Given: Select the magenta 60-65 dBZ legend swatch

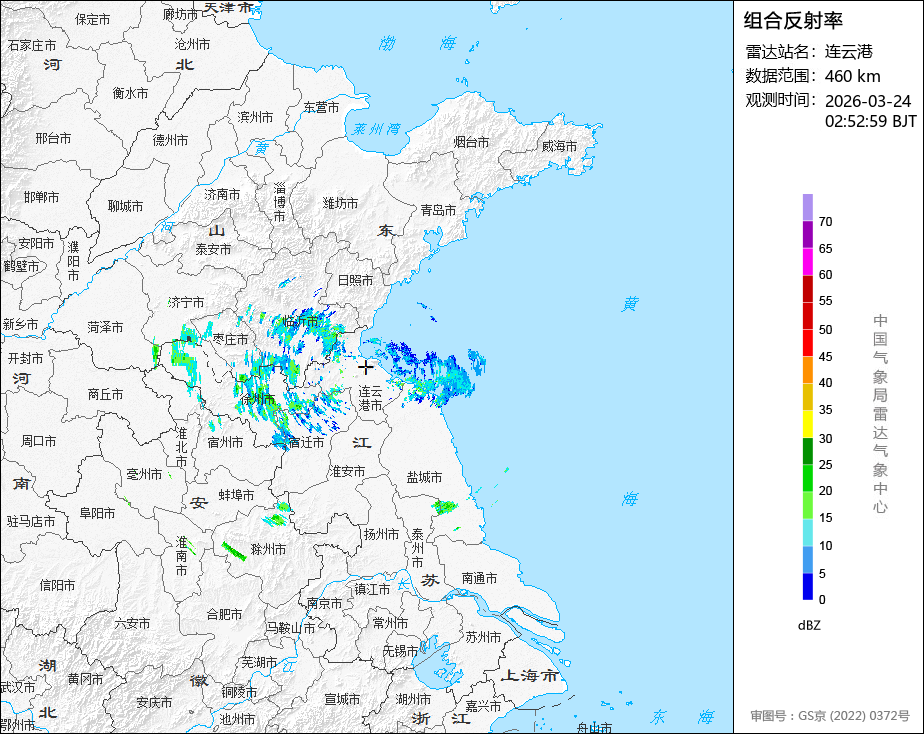Looking at the screenshot, I should pyautogui.click(x=808, y=262).
